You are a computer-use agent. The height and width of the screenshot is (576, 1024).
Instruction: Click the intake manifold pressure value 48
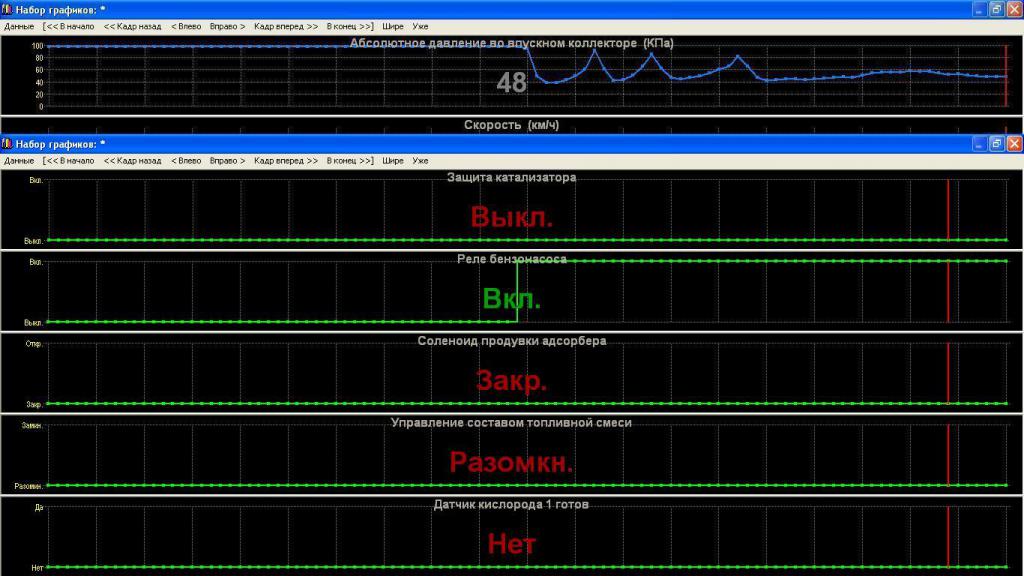point(511,83)
